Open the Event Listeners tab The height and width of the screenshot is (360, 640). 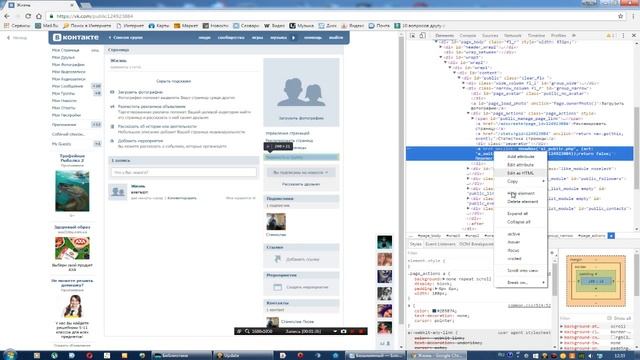tap(440, 244)
